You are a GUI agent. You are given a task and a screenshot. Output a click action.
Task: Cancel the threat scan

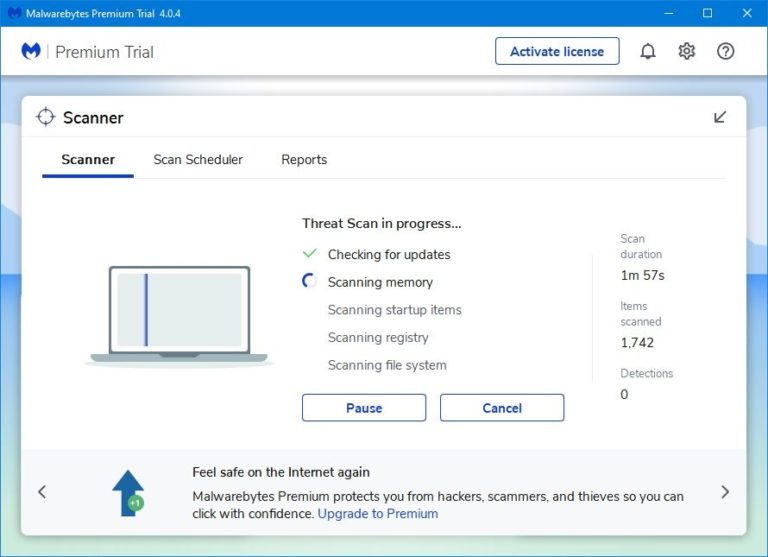(502, 408)
